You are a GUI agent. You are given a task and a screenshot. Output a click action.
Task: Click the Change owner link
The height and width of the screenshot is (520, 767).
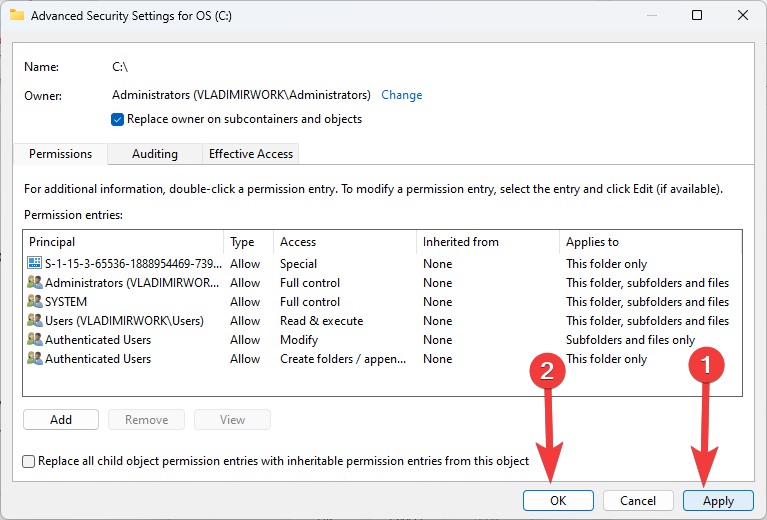[x=402, y=95]
